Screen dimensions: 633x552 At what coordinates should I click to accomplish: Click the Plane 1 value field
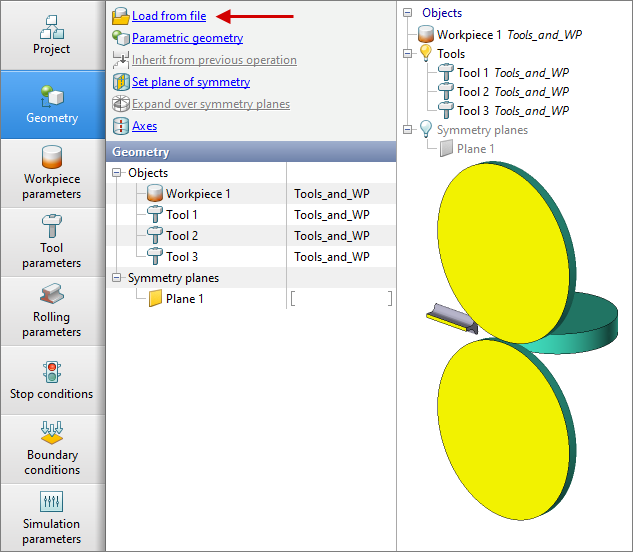(x=340, y=298)
